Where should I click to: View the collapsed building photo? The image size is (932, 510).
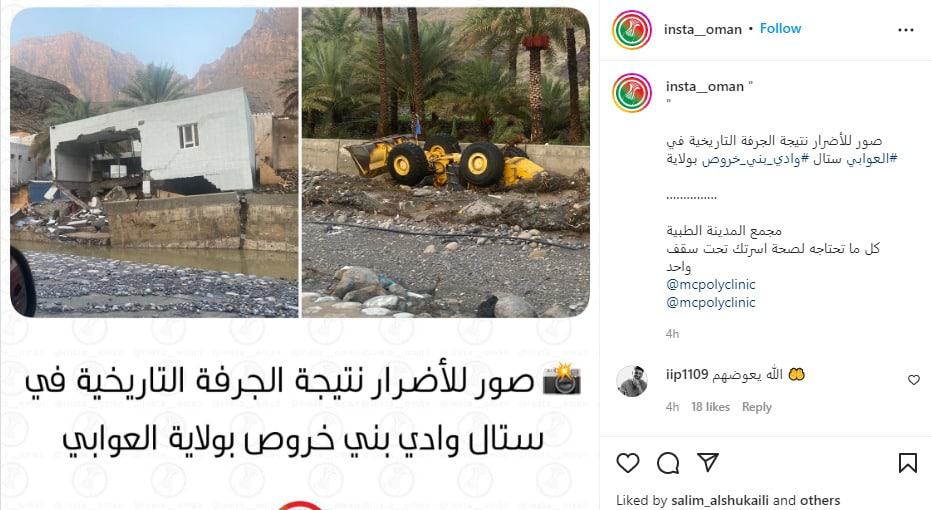pos(154,162)
